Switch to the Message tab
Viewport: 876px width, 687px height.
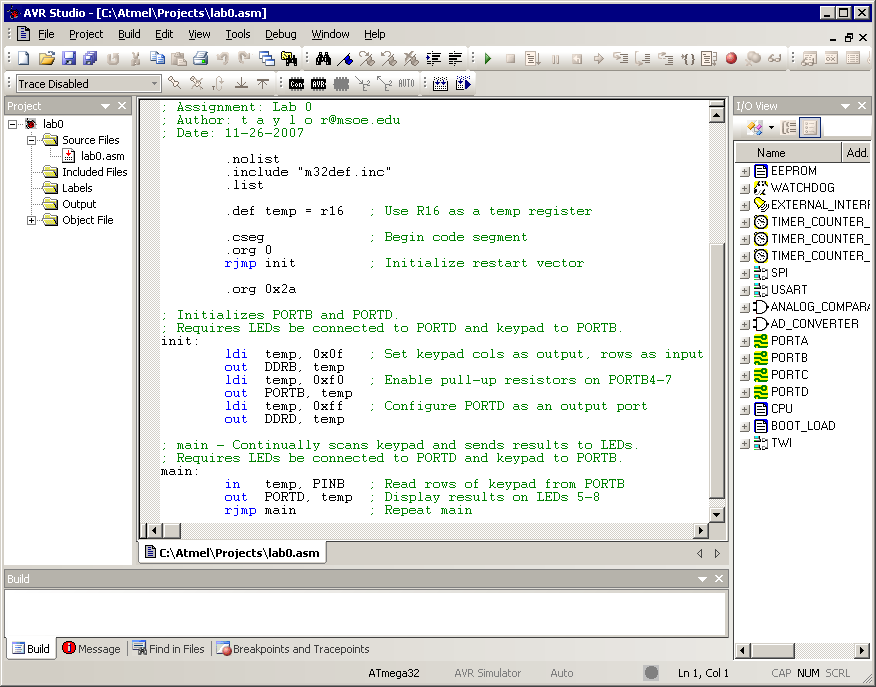pyautogui.click(x=92, y=649)
